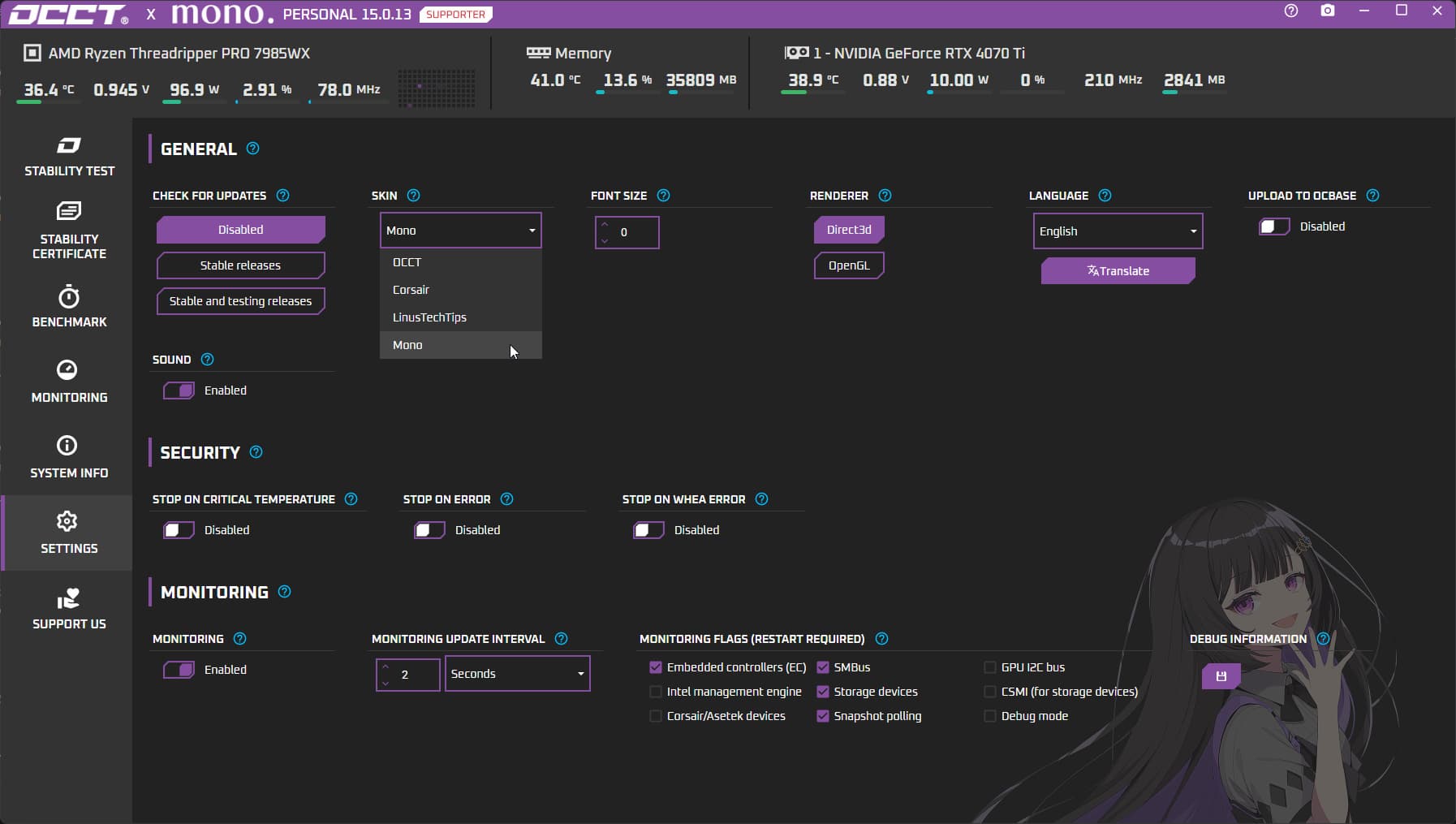Uncheck the SMBus monitoring flag
Viewport: 1456px width, 824px height.
tap(821, 667)
